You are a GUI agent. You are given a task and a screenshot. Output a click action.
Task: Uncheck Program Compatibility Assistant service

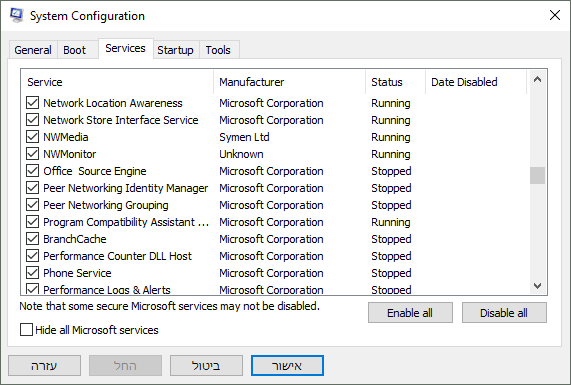point(32,222)
